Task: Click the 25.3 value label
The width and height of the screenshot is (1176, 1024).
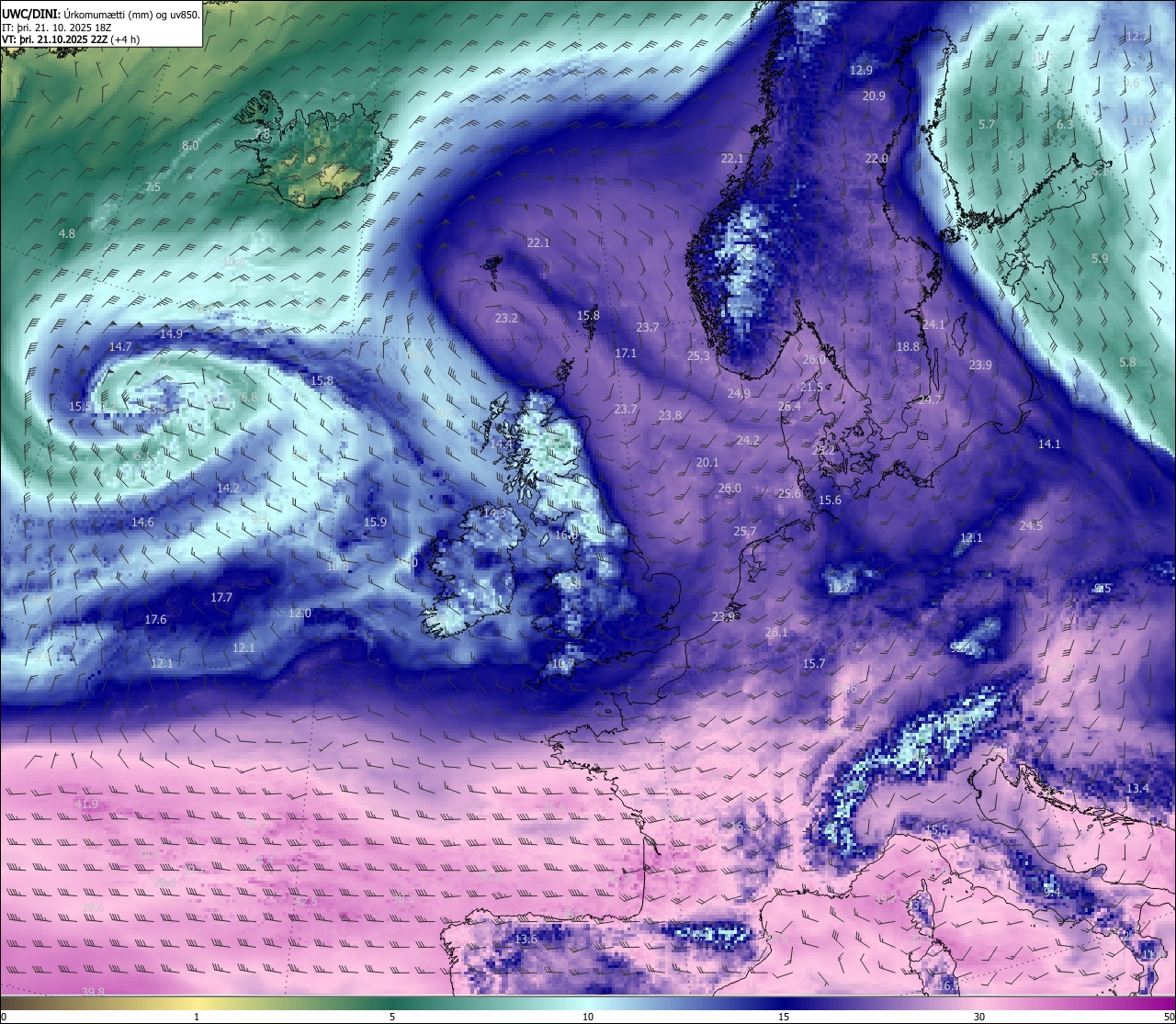Action: click(x=698, y=356)
